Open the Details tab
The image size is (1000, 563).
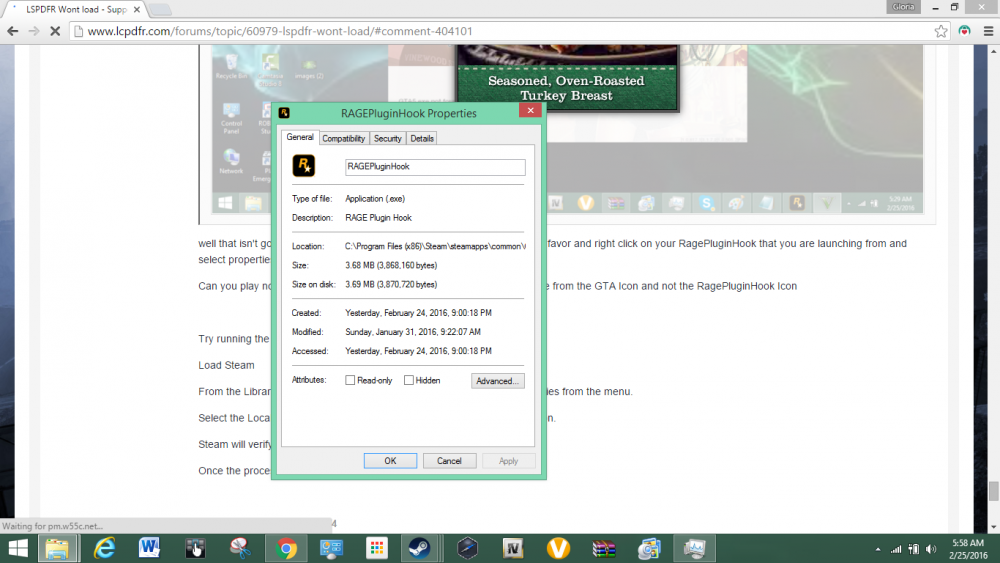(x=422, y=138)
